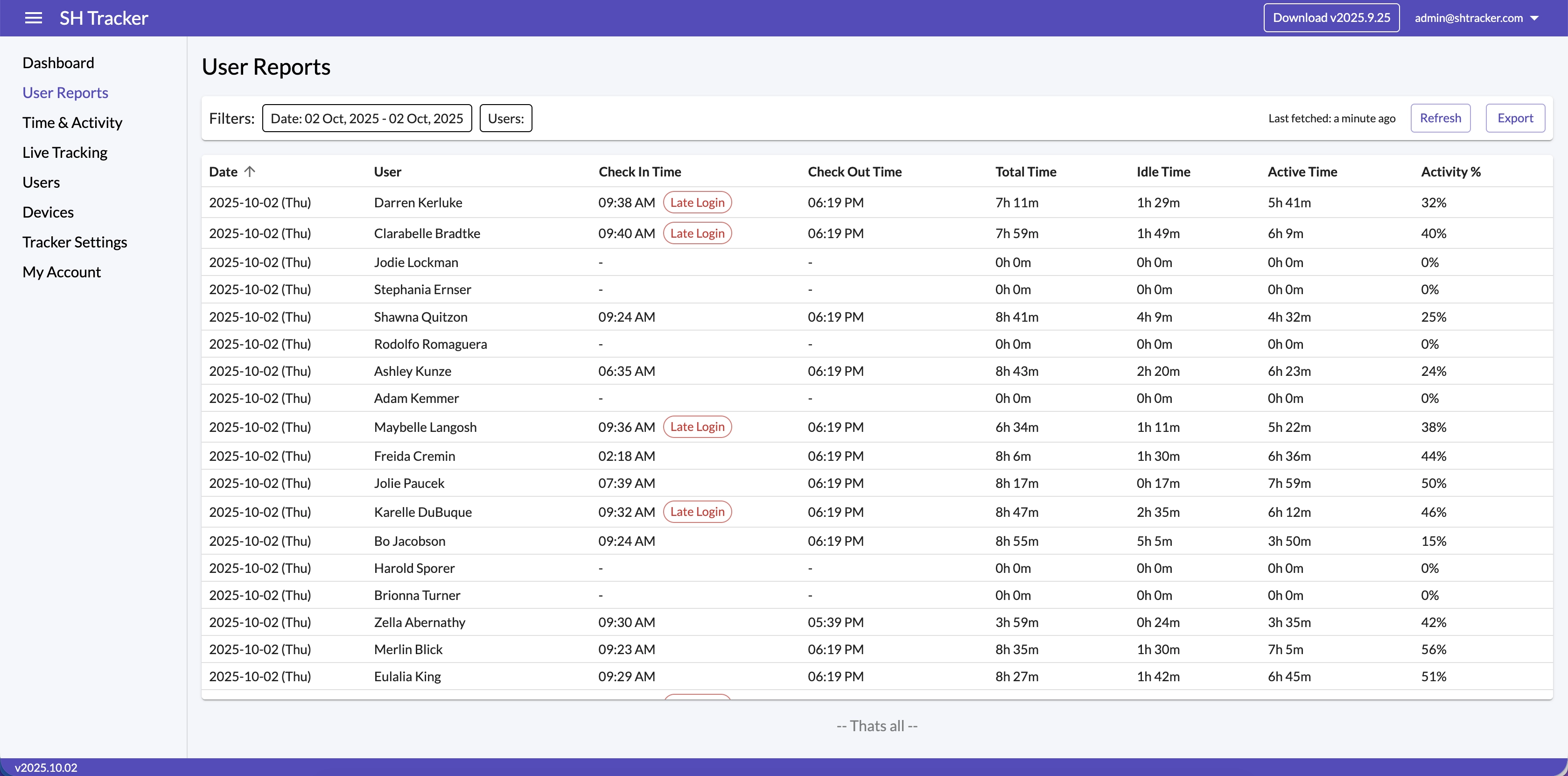Screen dimensions: 1568x776
Task: Go to Dashboard in the sidebar
Action: click(x=58, y=63)
